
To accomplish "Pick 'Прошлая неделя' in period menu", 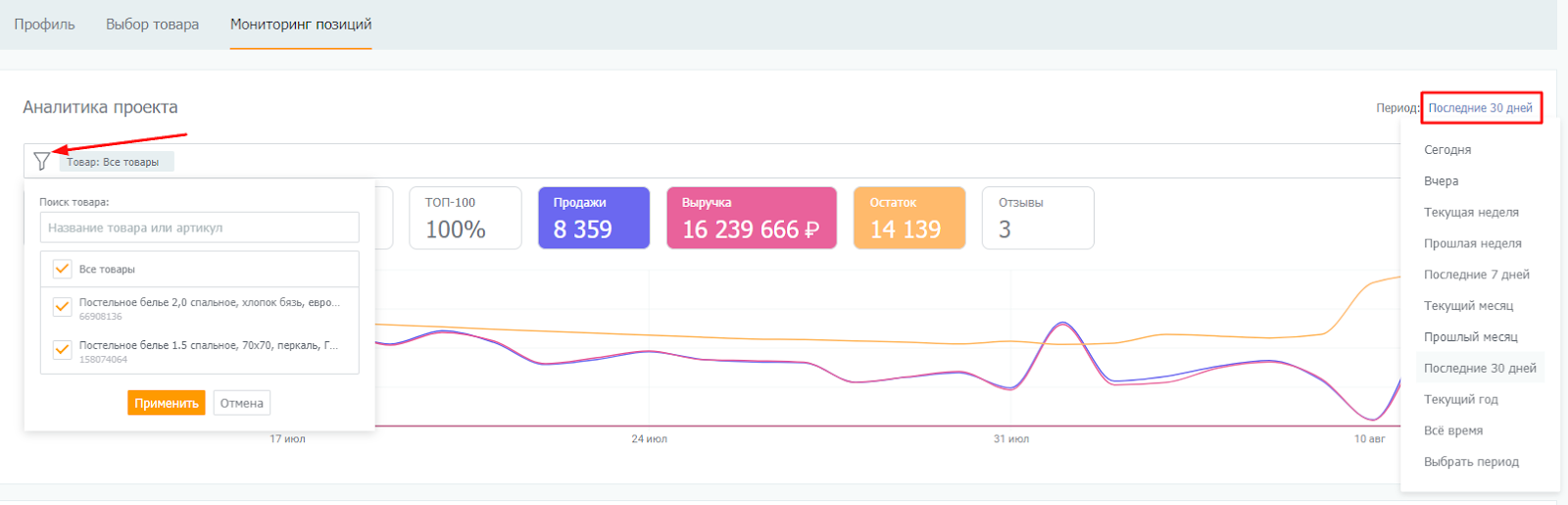I will tap(1472, 244).
